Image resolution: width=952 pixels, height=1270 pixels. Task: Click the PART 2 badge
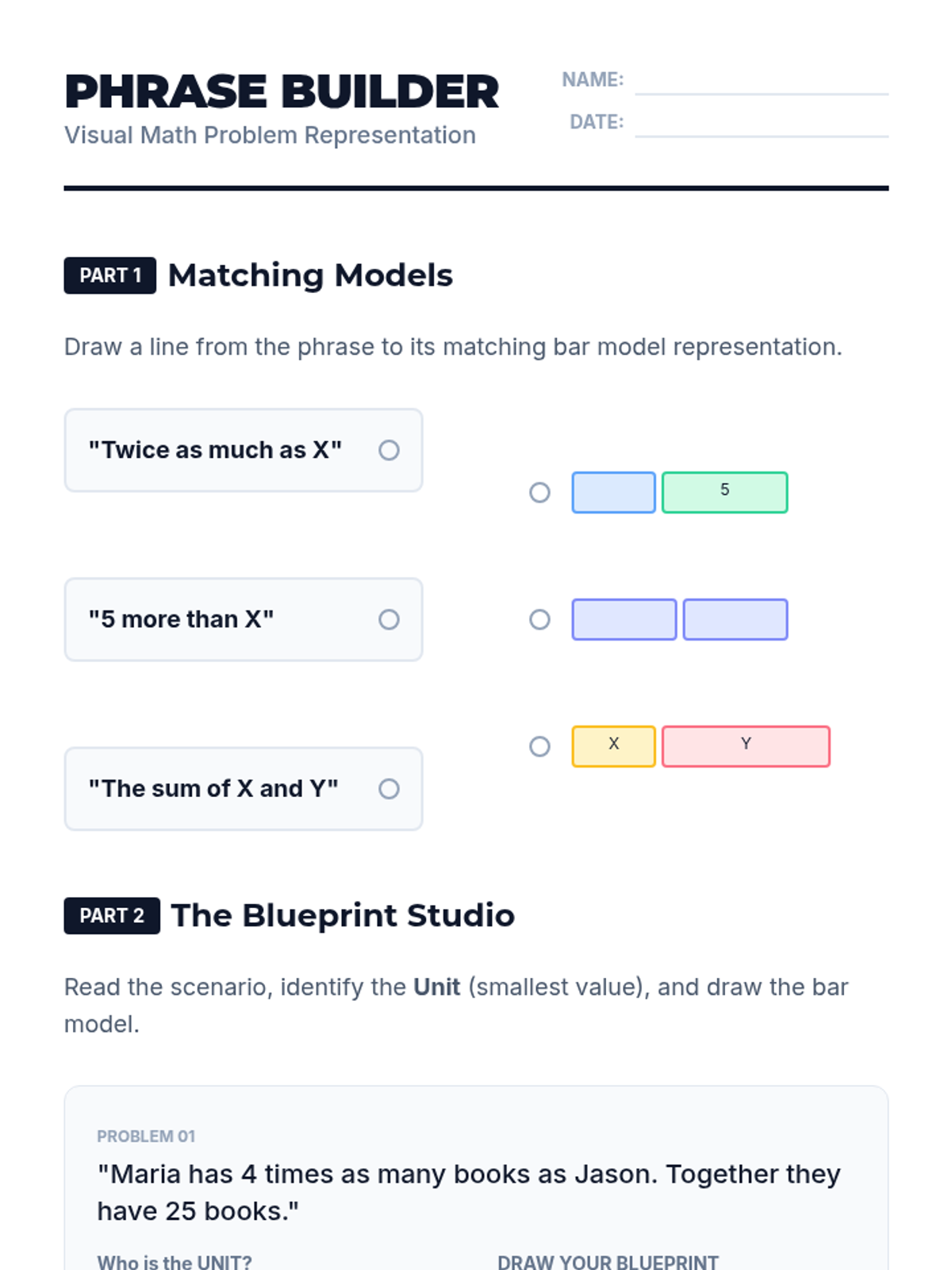112,915
